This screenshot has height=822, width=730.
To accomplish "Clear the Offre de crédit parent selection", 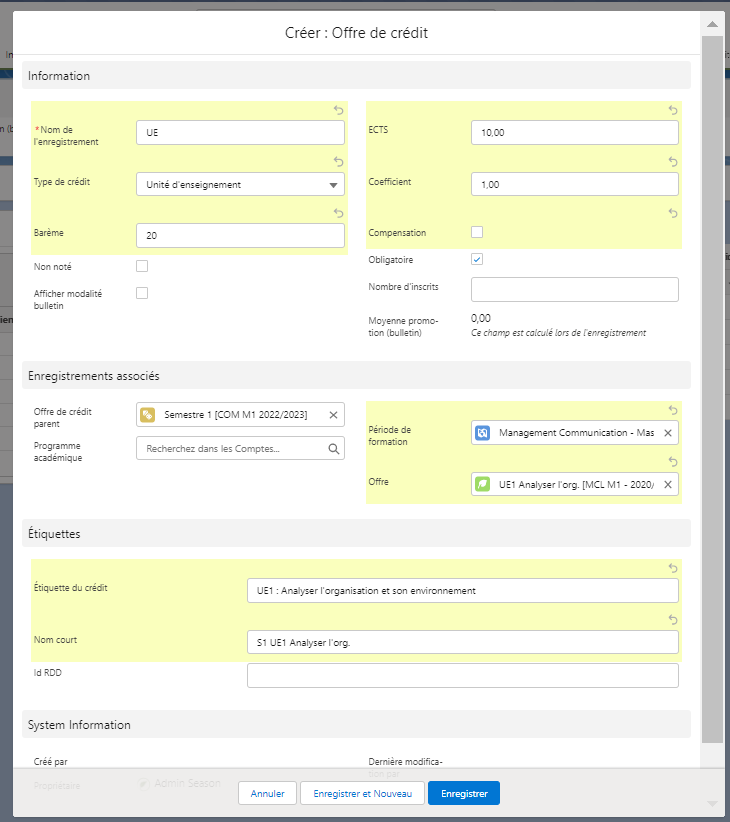I will click(x=334, y=415).
